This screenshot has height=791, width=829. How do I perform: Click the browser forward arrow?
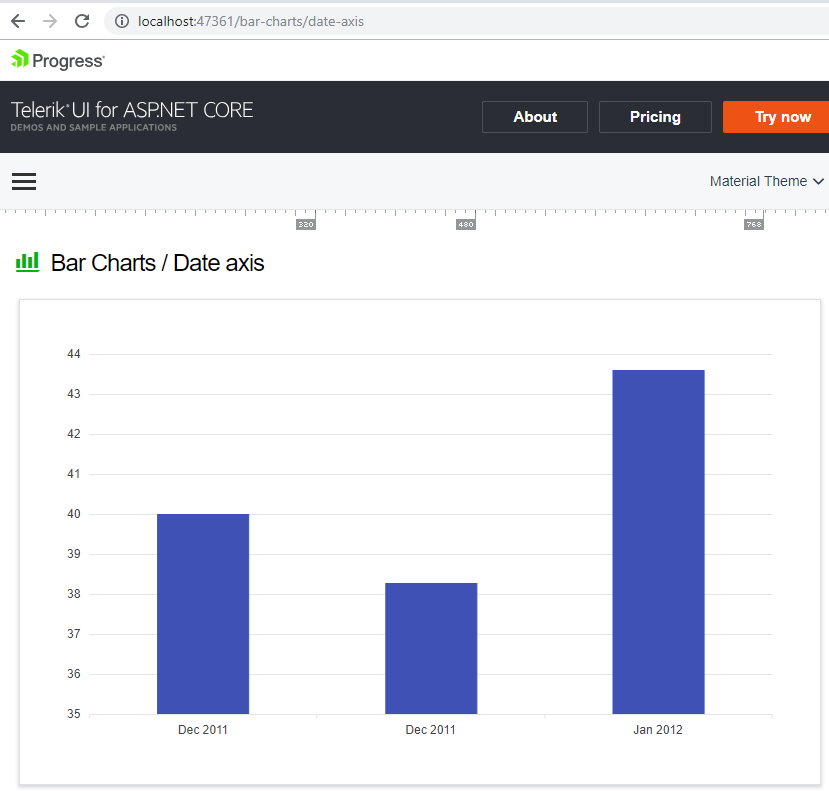pyautogui.click(x=50, y=21)
